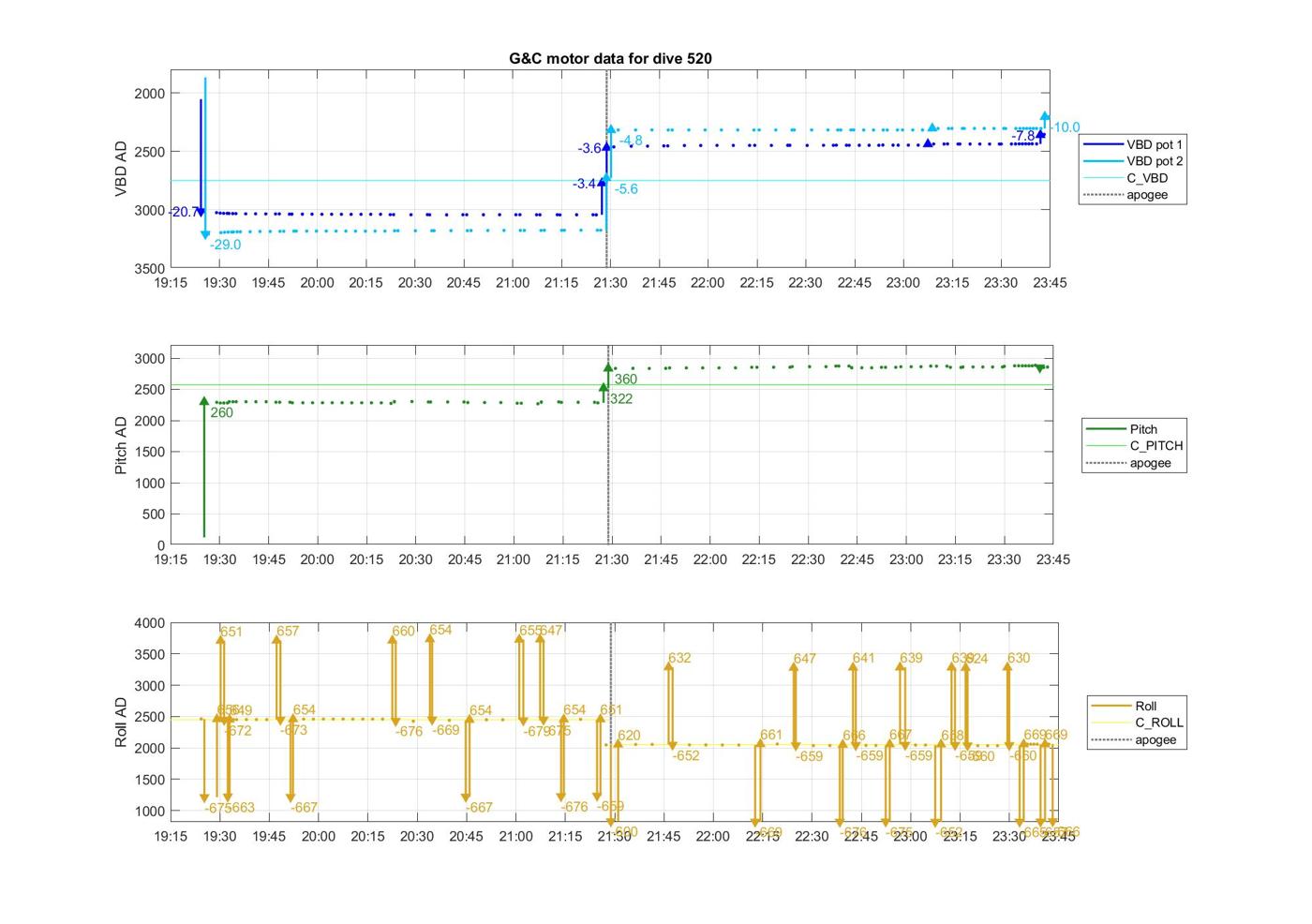Click the '-673' roll data label

coord(293,731)
